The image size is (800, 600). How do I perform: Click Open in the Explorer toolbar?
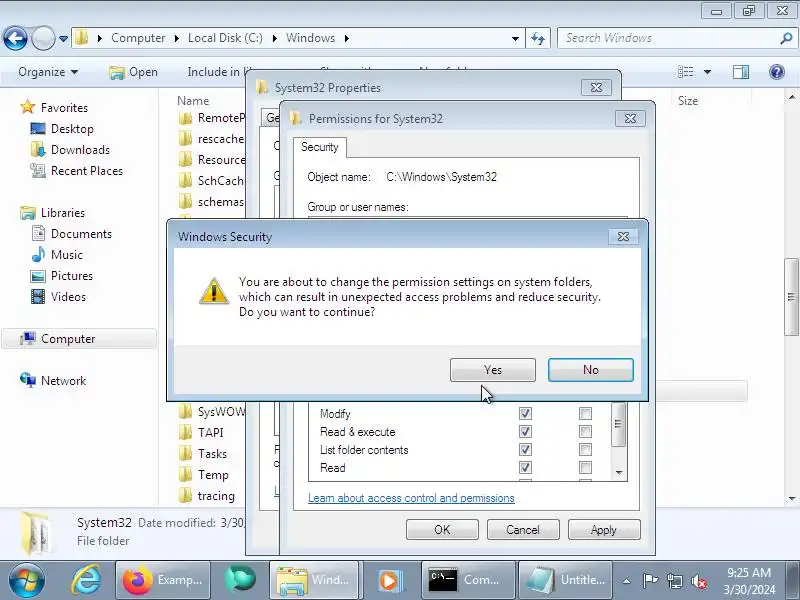tap(134, 72)
